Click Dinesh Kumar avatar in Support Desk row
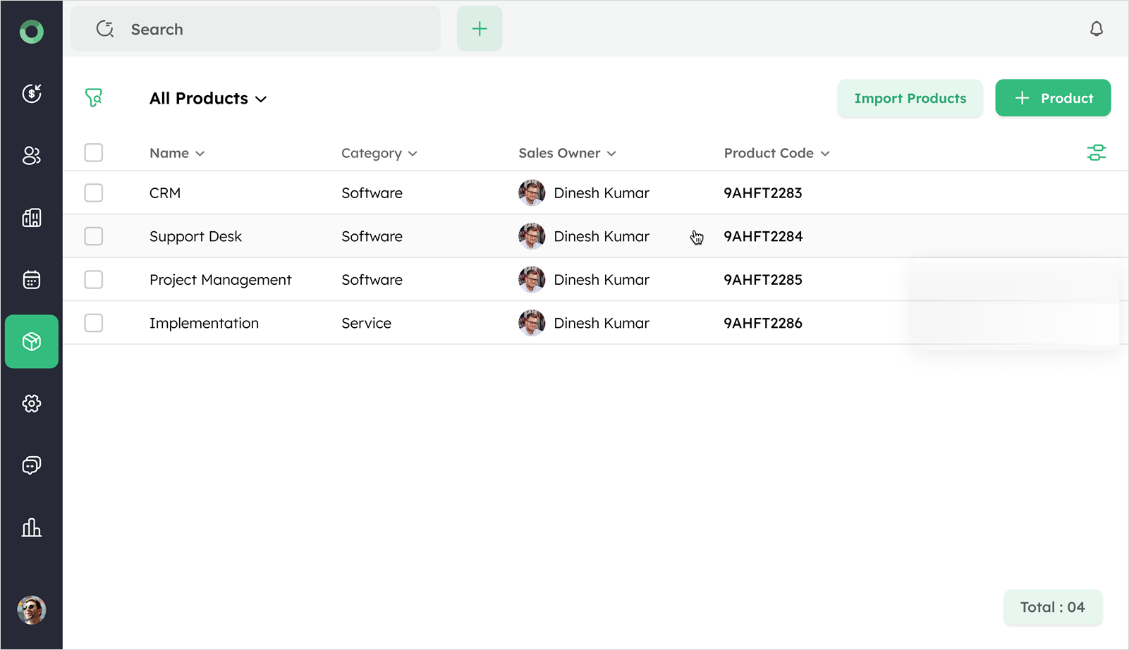Viewport: 1129px width, 650px height. [531, 236]
